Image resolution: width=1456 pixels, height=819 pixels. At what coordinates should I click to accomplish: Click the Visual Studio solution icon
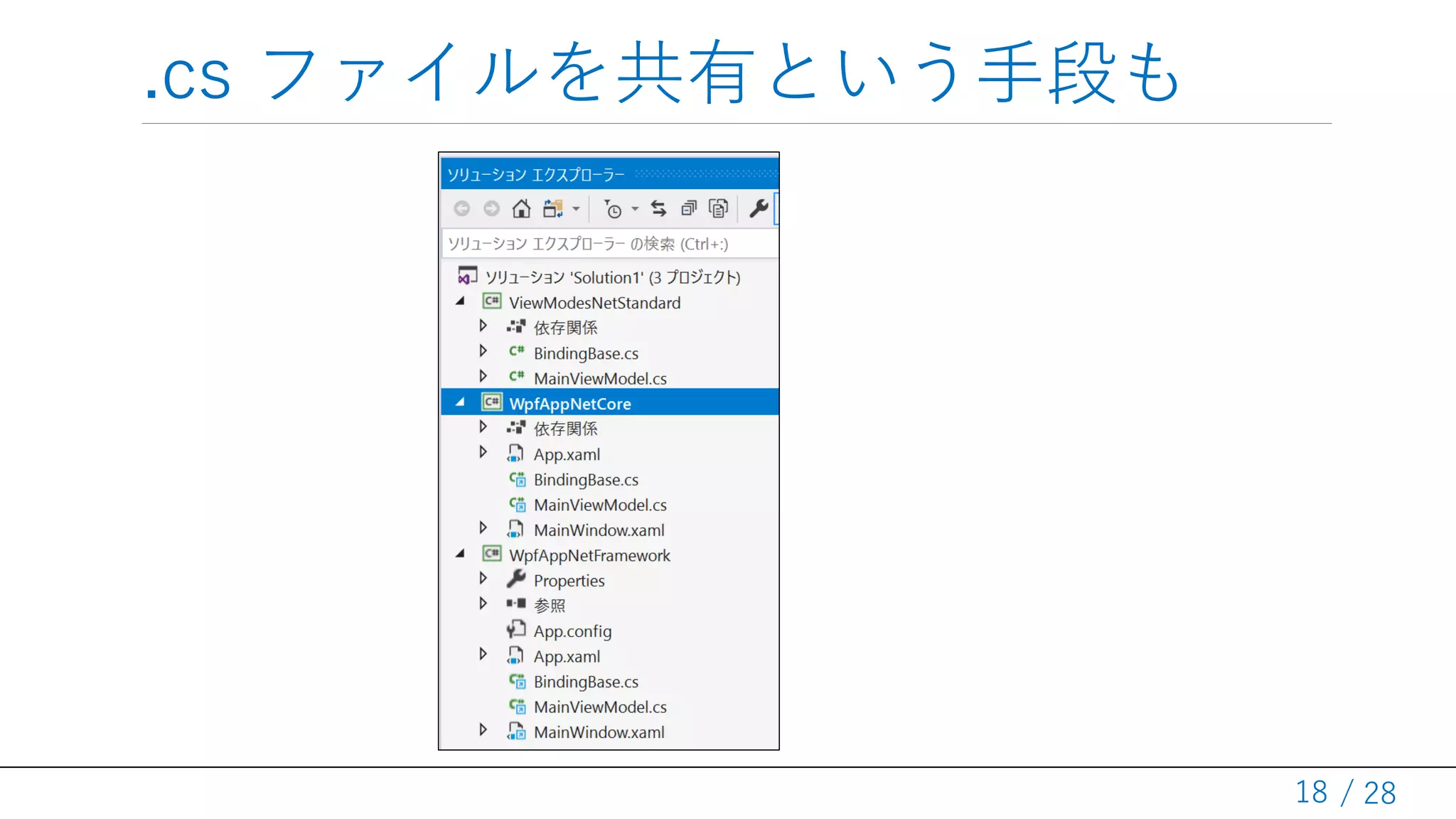pos(467,276)
